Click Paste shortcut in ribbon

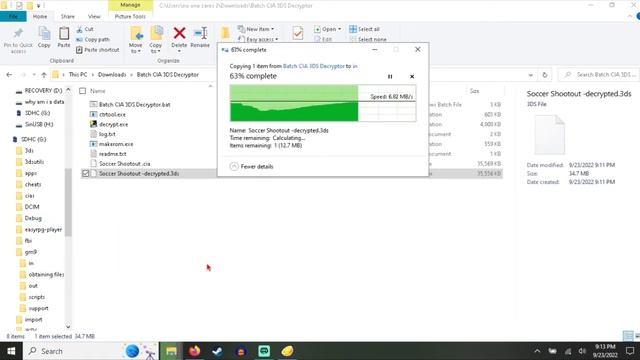click(x=98, y=50)
